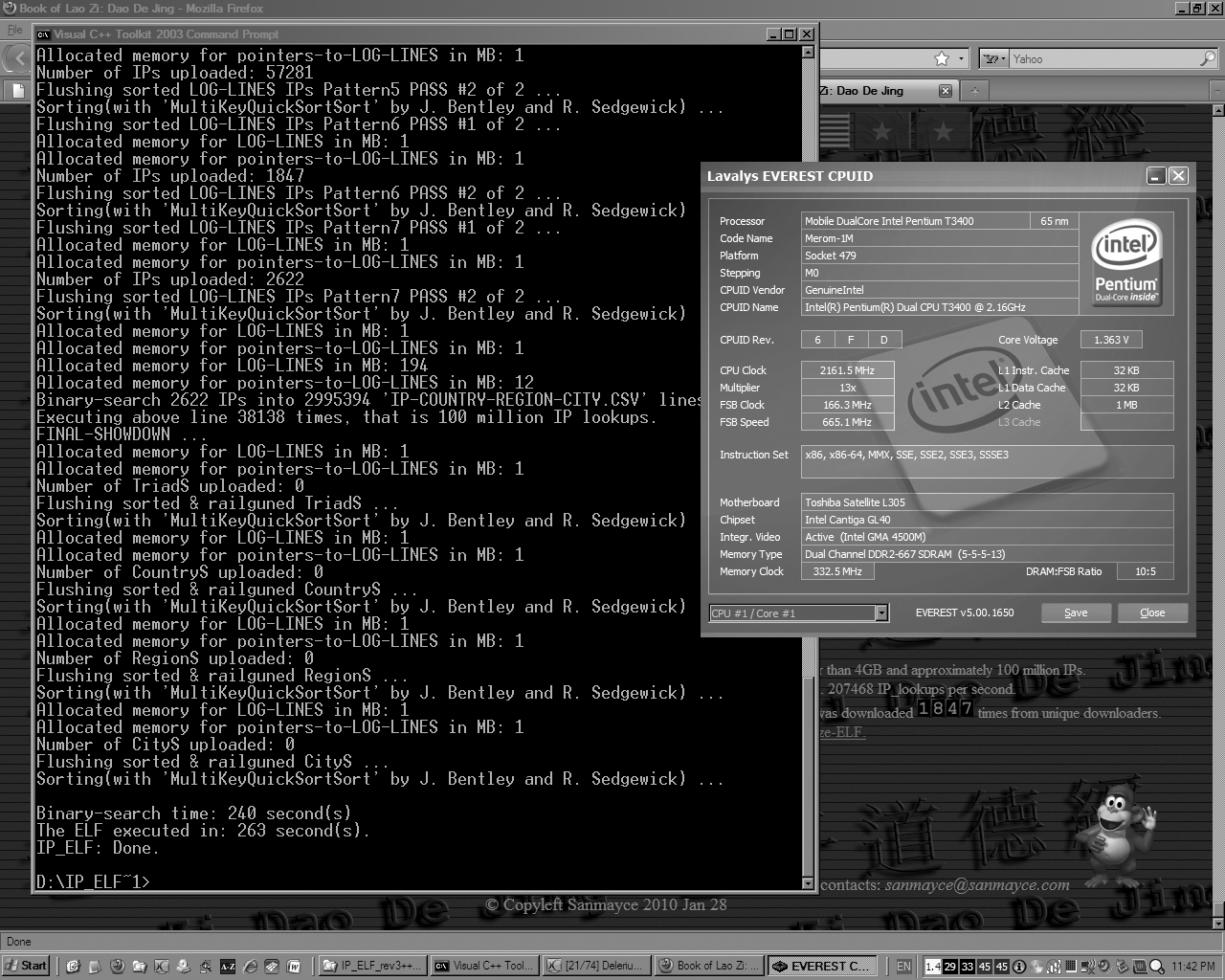This screenshot has height=980, width=1225.
Task: Open the folder icon in quick launch
Action: [140, 967]
